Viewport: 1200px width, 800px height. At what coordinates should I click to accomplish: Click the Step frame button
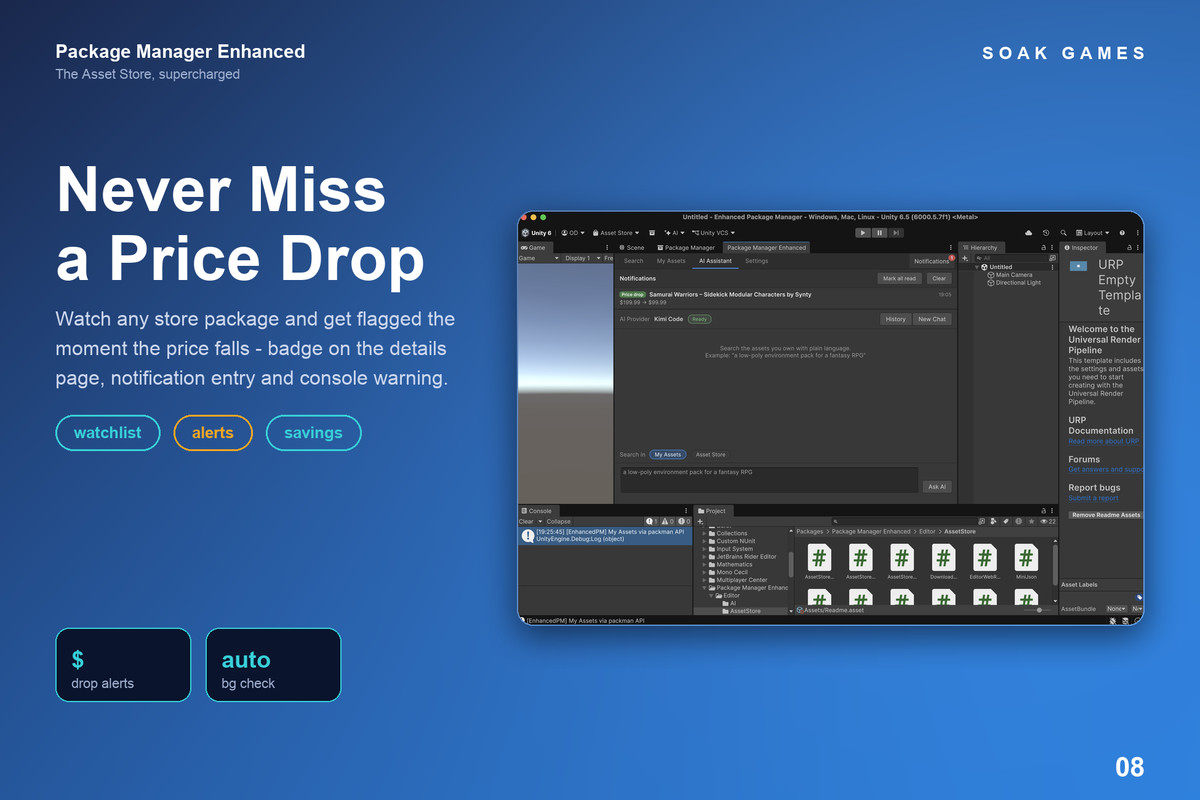click(896, 233)
